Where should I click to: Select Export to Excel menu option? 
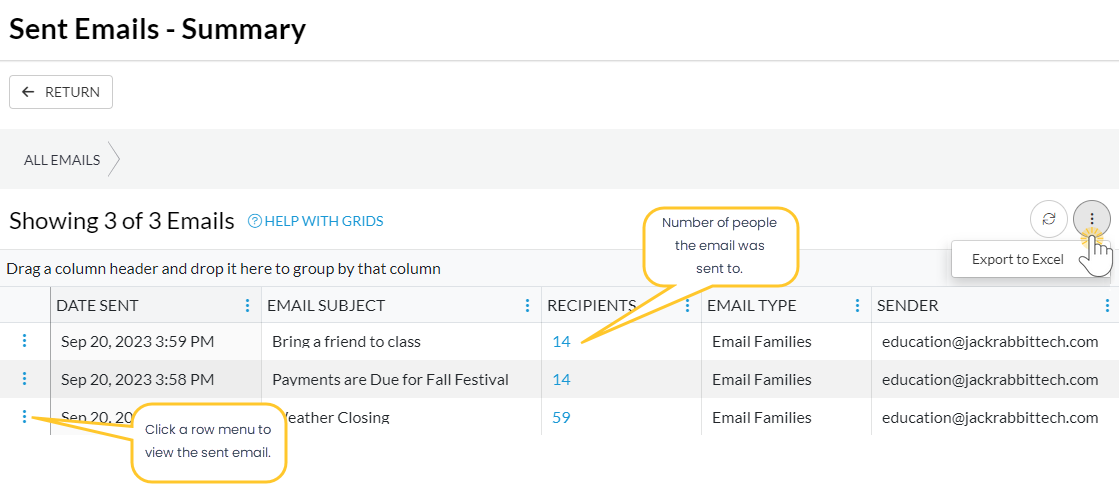[x=1017, y=259]
